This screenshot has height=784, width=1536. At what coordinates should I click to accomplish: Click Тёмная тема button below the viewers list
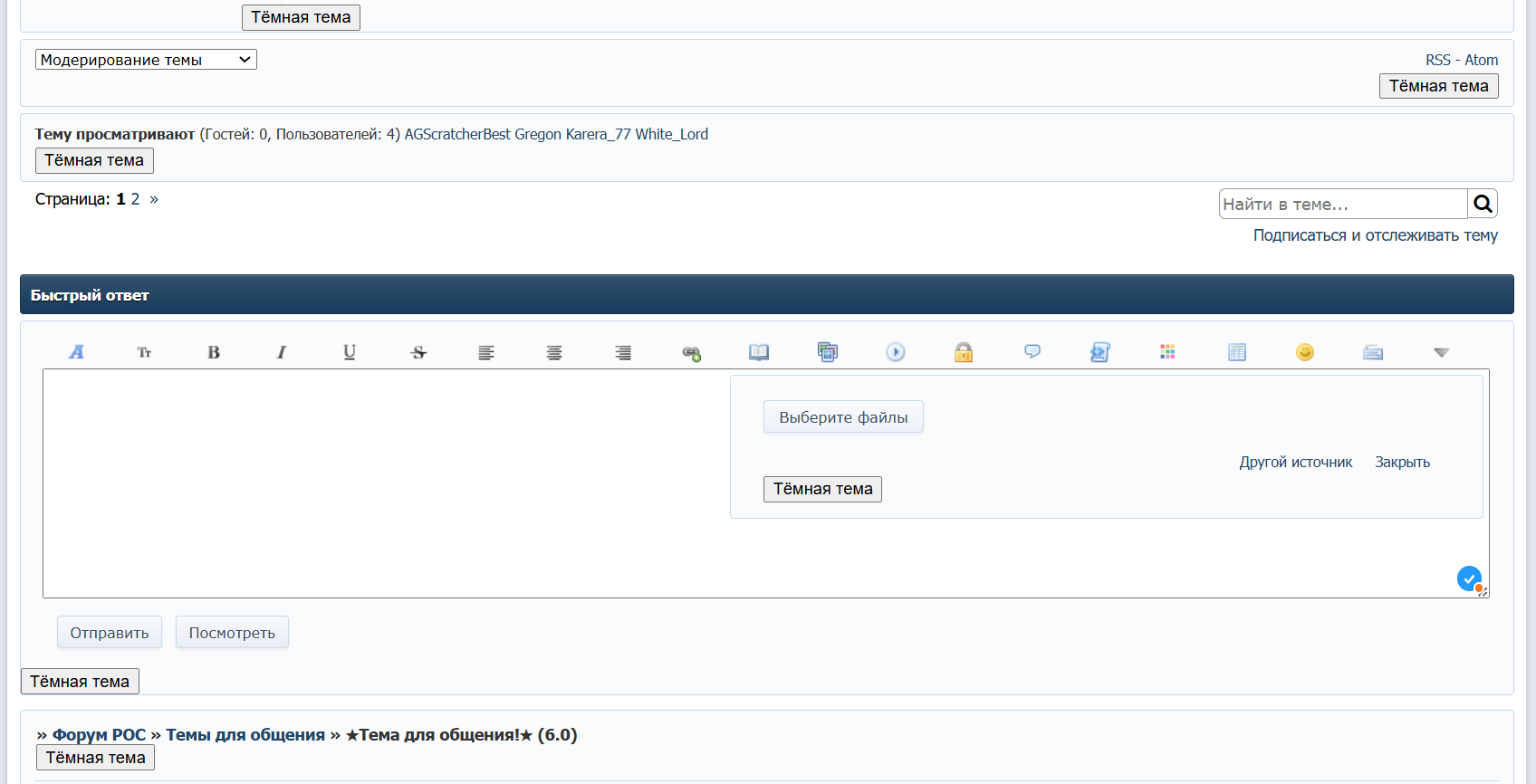pyautogui.click(x=94, y=160)
